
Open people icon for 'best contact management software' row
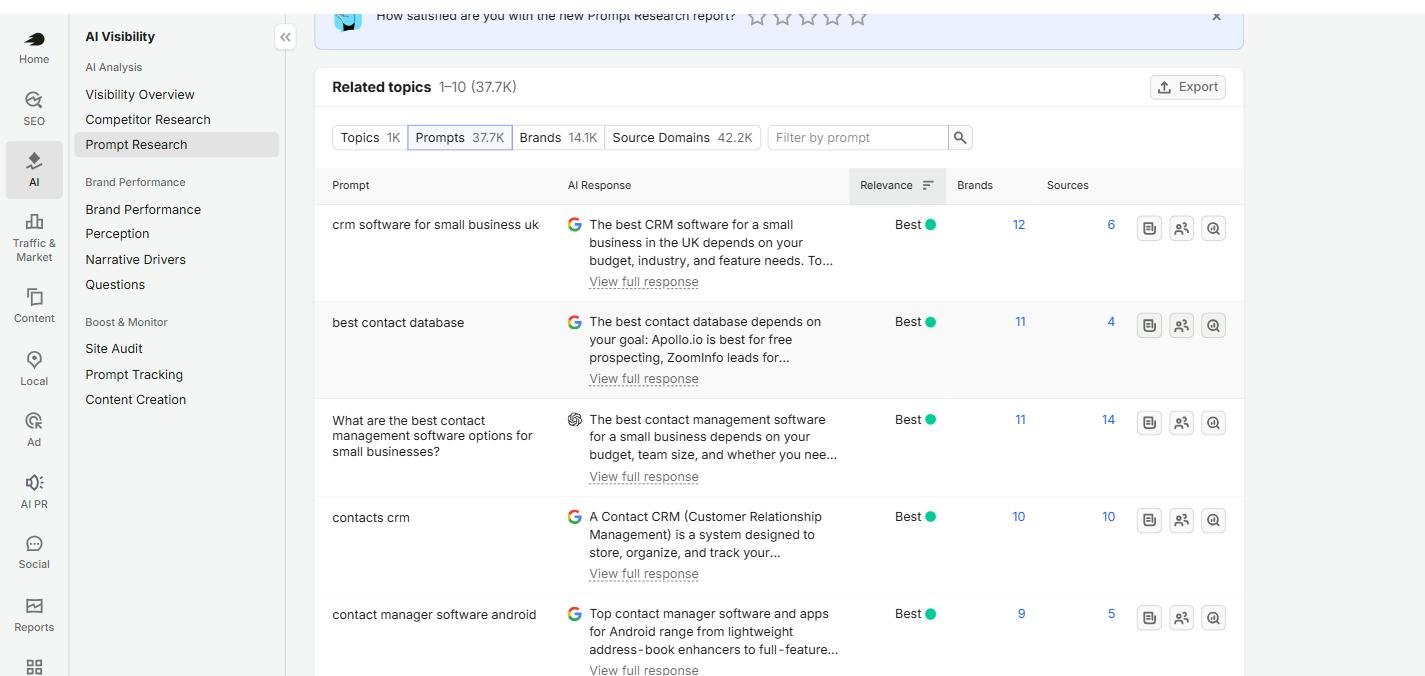pyautogui.click(x=1181, y=423)
